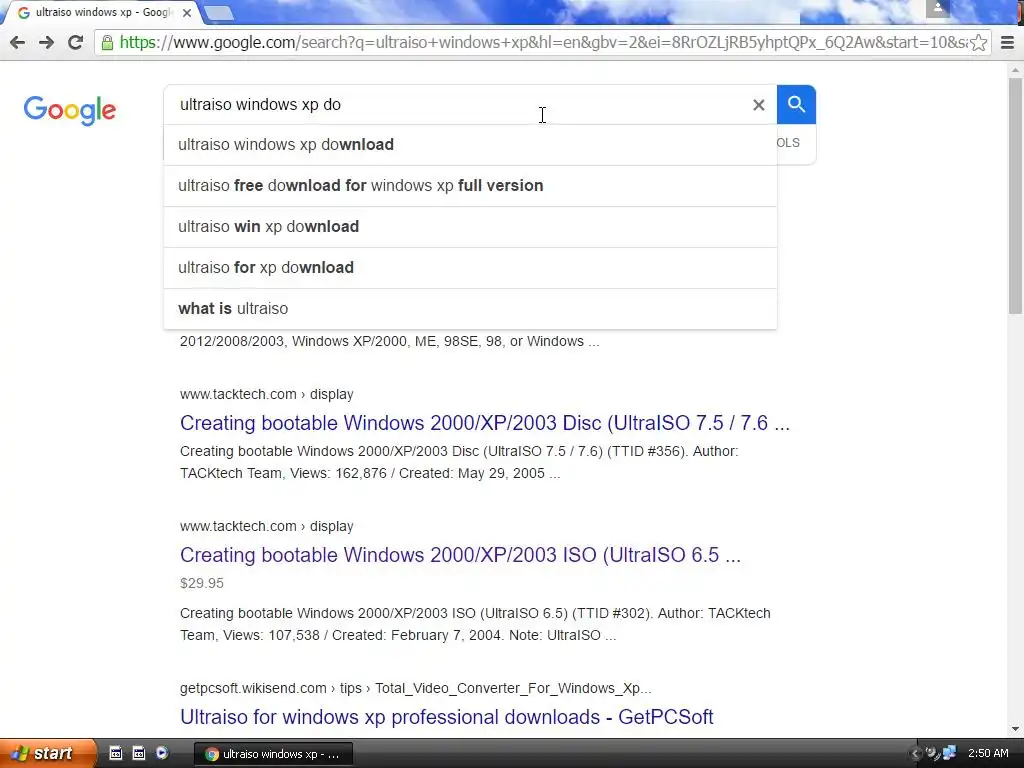
Task: Open Creating bootable ISO UltraISO 6.5 link
Action: tap(460, 555)
